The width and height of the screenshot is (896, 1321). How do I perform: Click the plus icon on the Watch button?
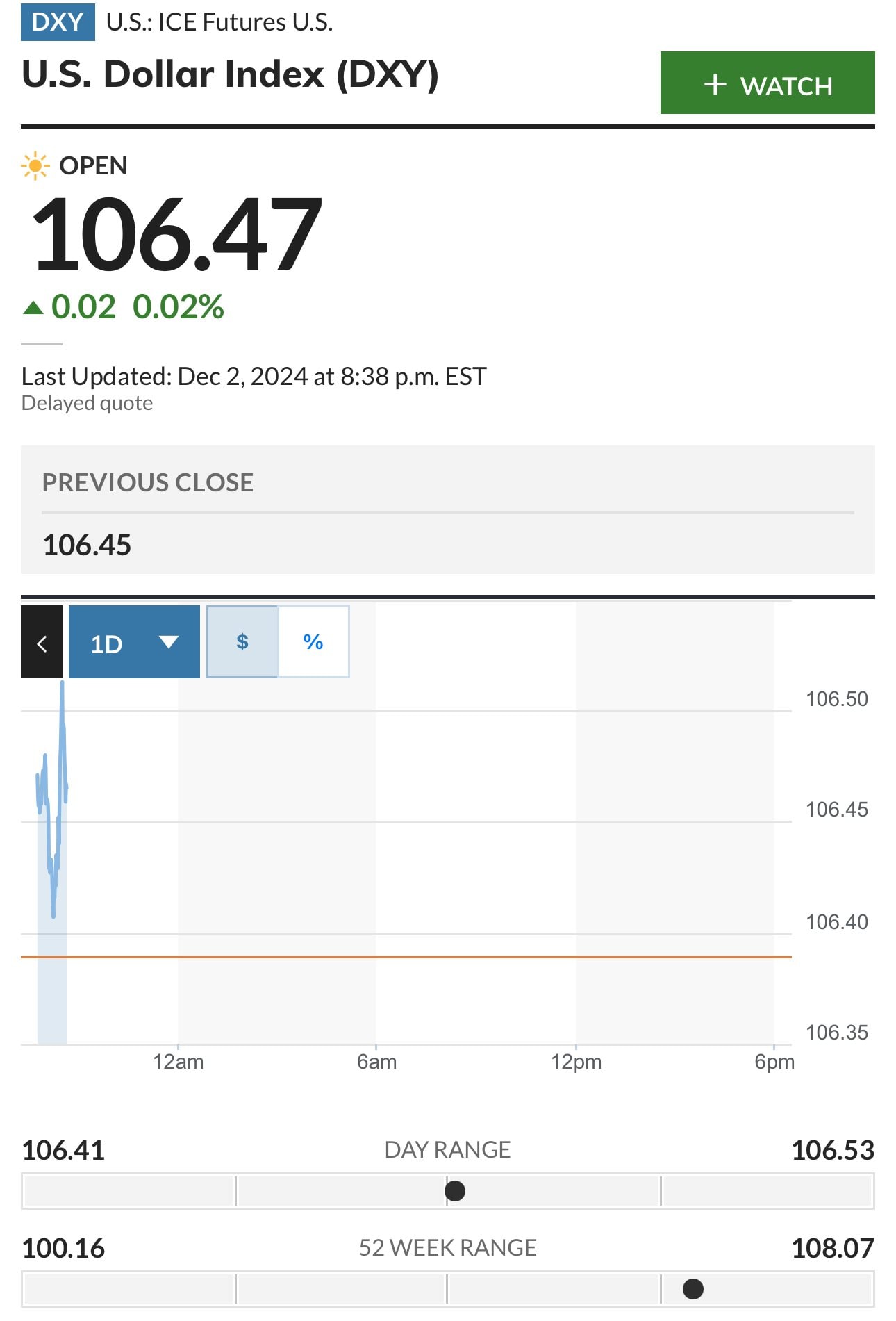[715, 85]
